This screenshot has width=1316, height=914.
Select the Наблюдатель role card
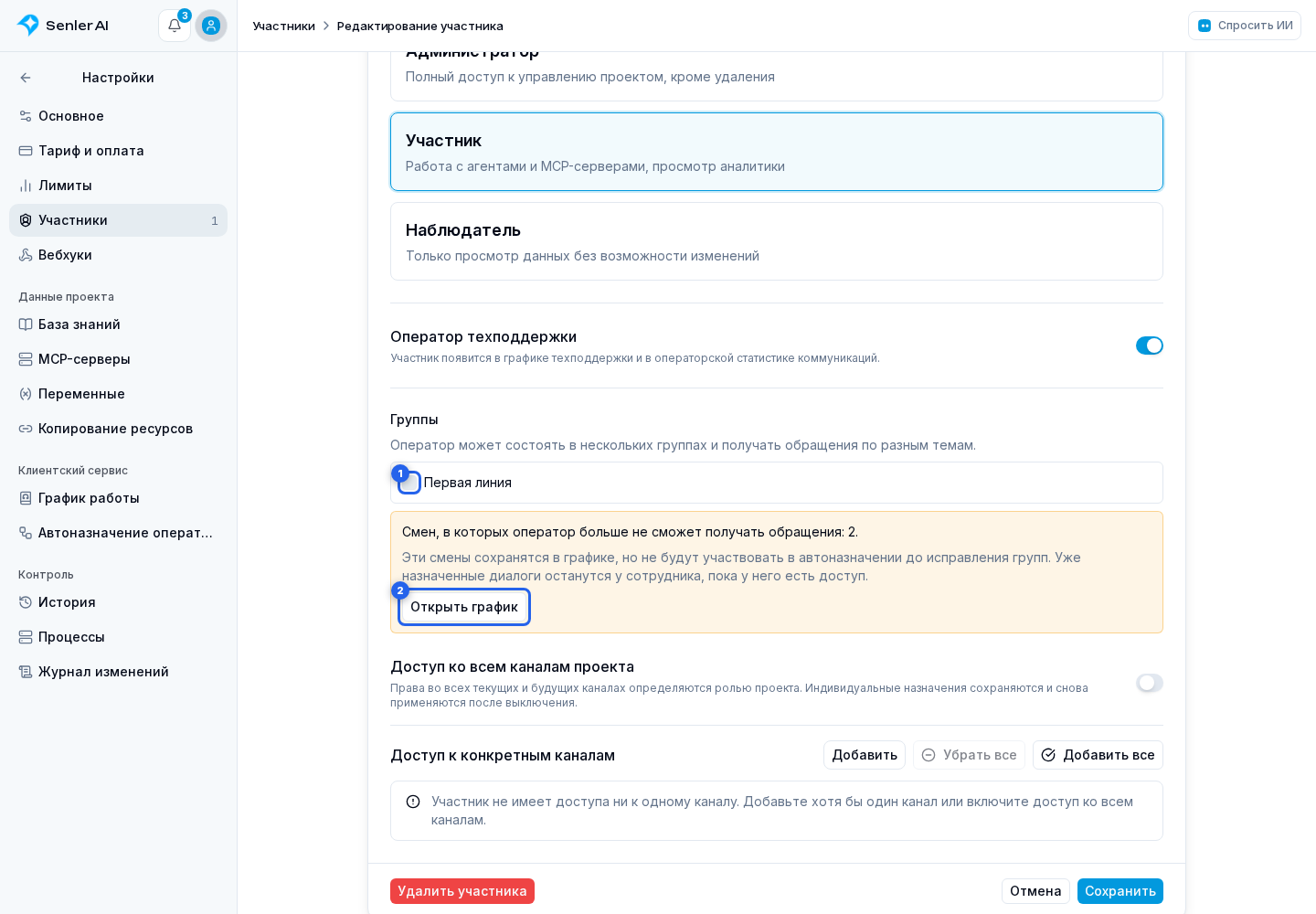pos(777,241)
